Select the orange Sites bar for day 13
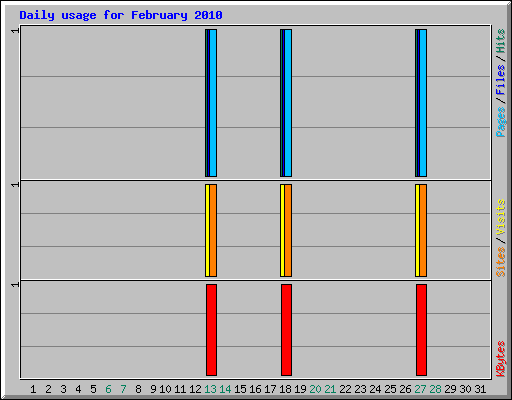 coord(213,230)
